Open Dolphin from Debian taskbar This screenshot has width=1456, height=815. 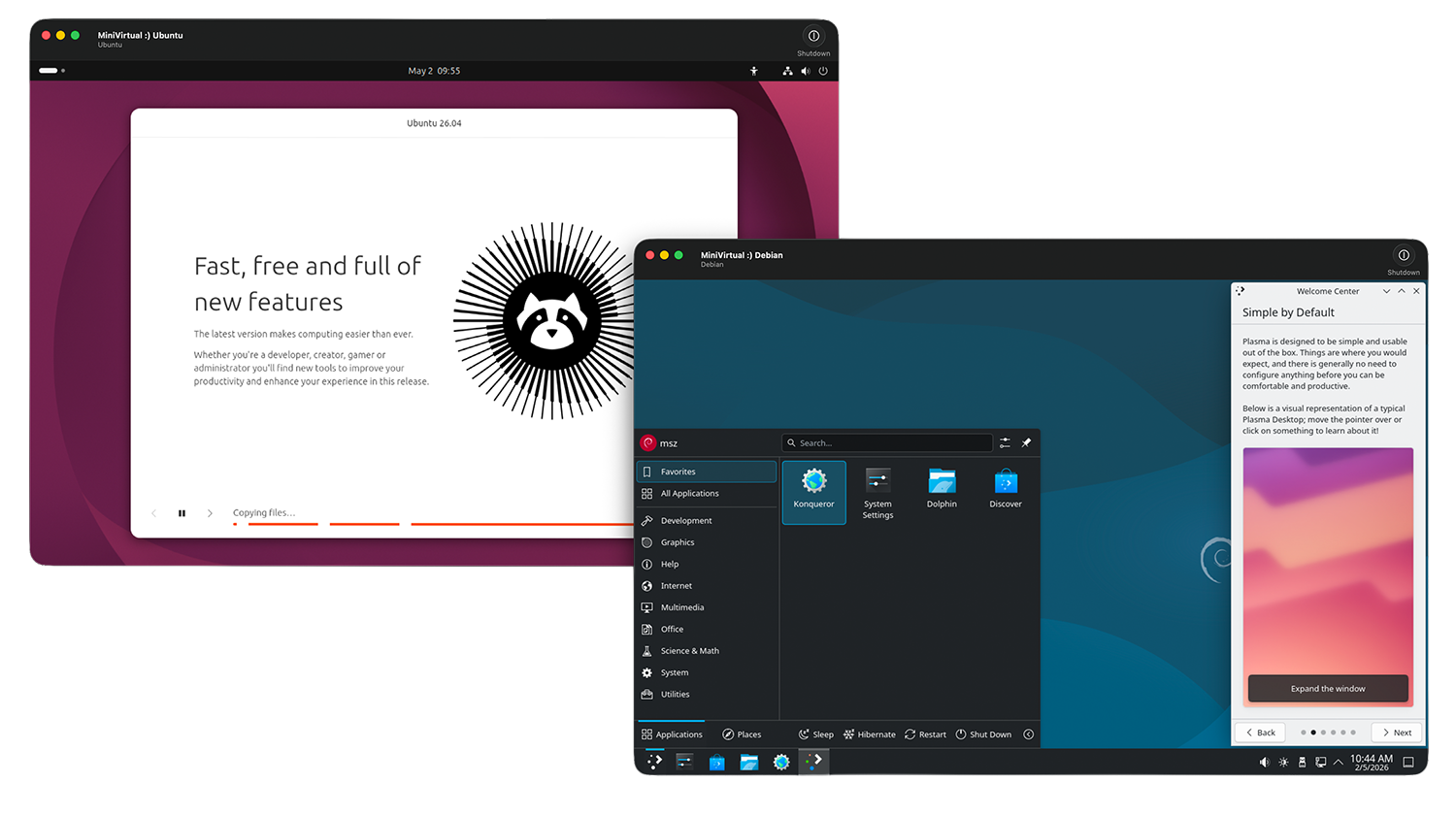pos(749,763)
